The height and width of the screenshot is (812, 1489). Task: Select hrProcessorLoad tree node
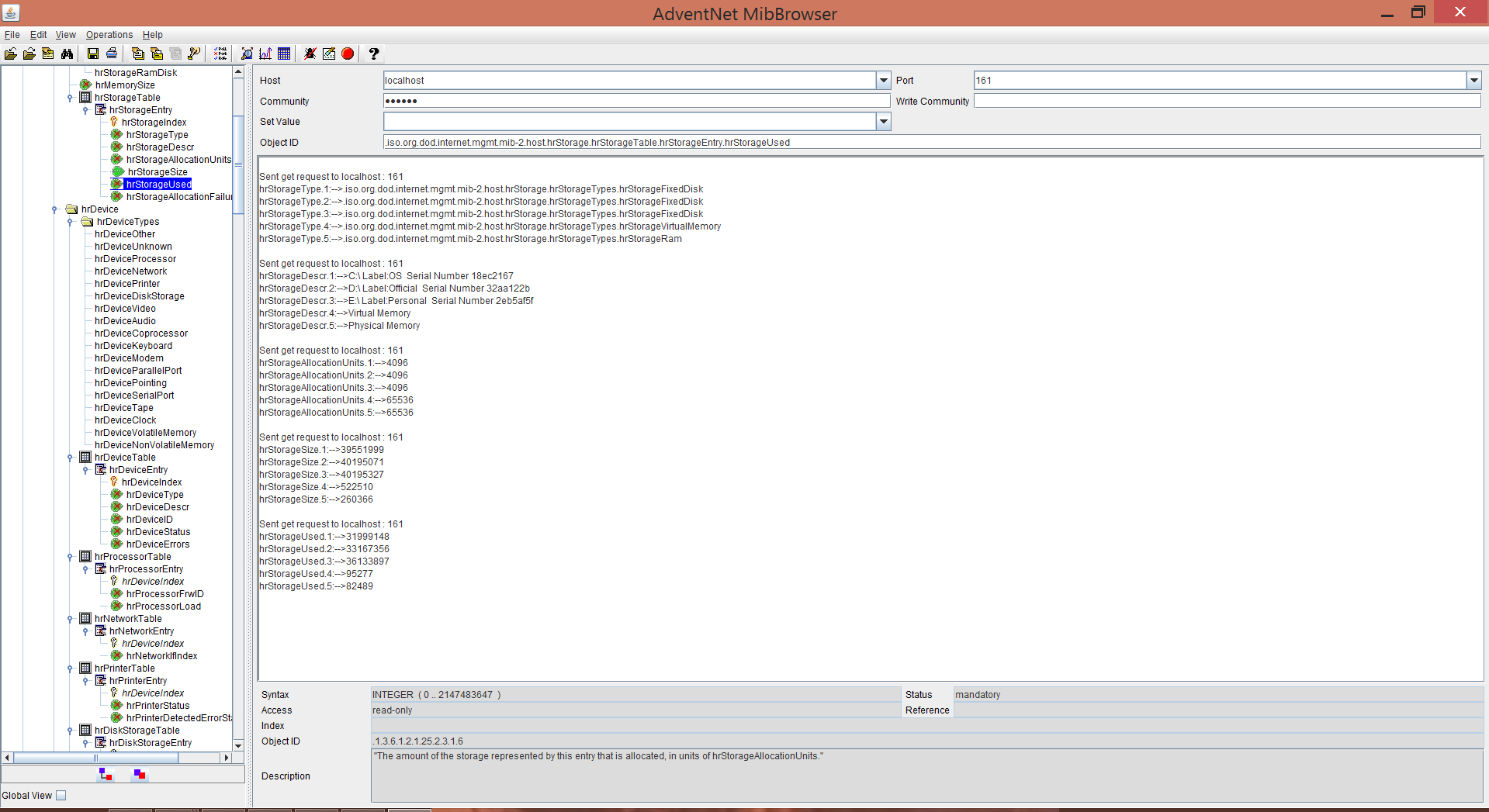[x=164, y=606]
